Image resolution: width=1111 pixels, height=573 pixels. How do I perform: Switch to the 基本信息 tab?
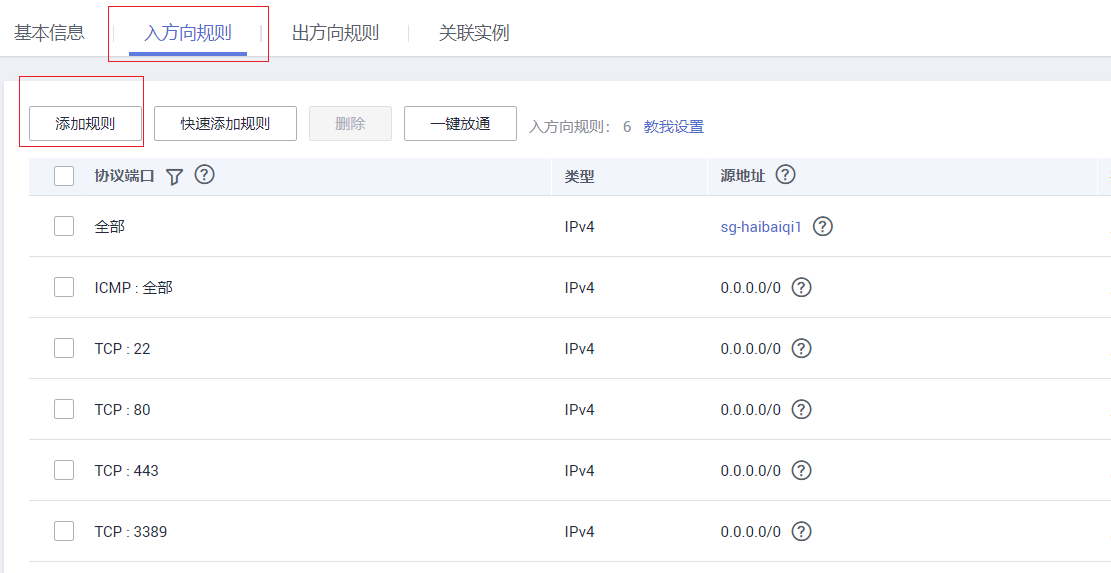[x=49, y=33]
